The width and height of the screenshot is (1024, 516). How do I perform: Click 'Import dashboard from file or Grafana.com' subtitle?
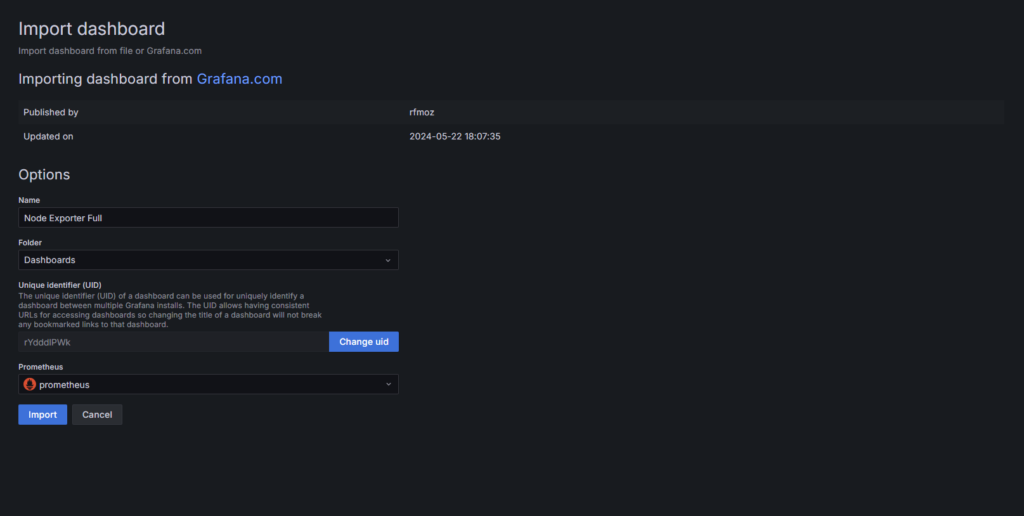110,50
